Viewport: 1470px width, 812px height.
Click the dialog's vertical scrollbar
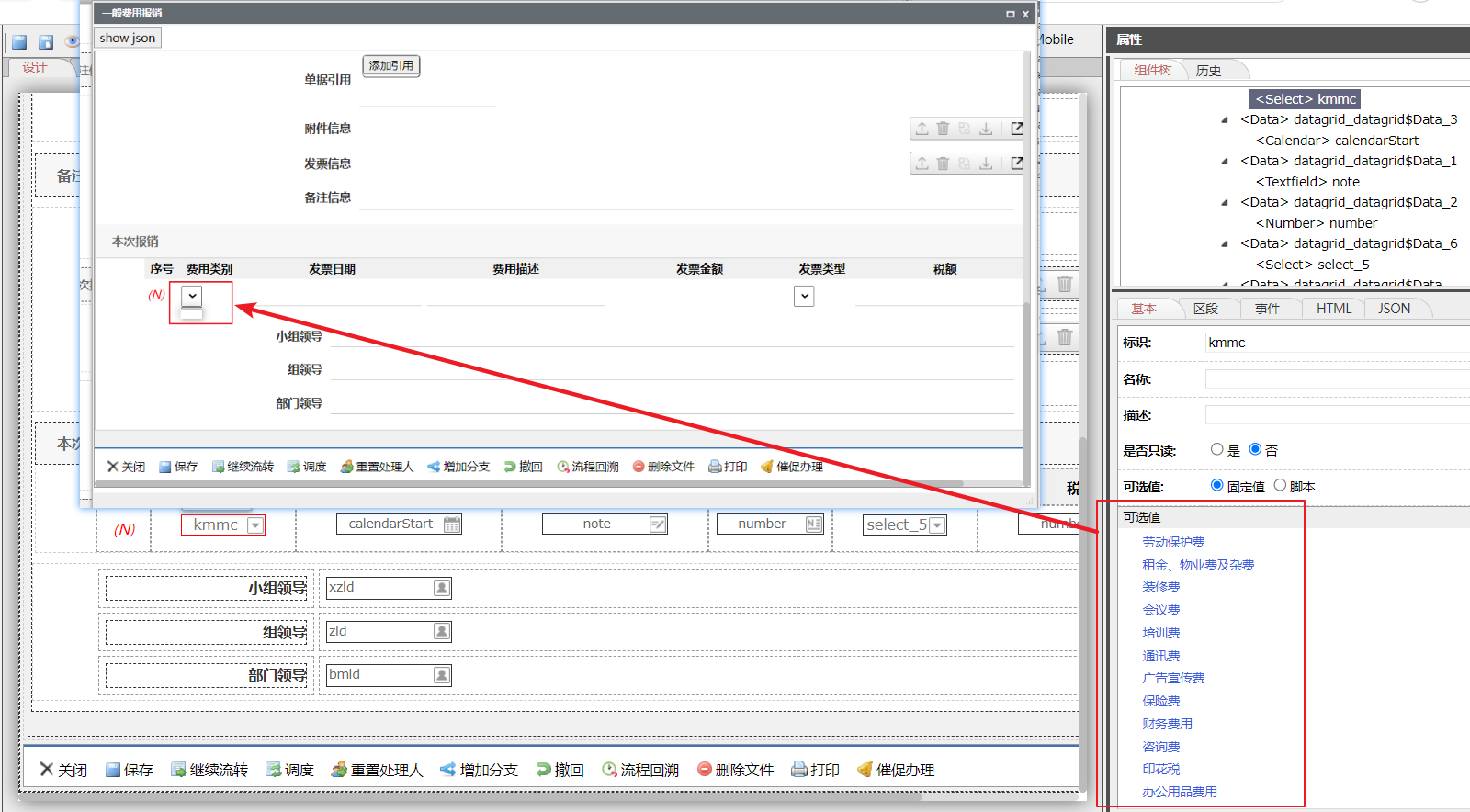point(1026,393)
